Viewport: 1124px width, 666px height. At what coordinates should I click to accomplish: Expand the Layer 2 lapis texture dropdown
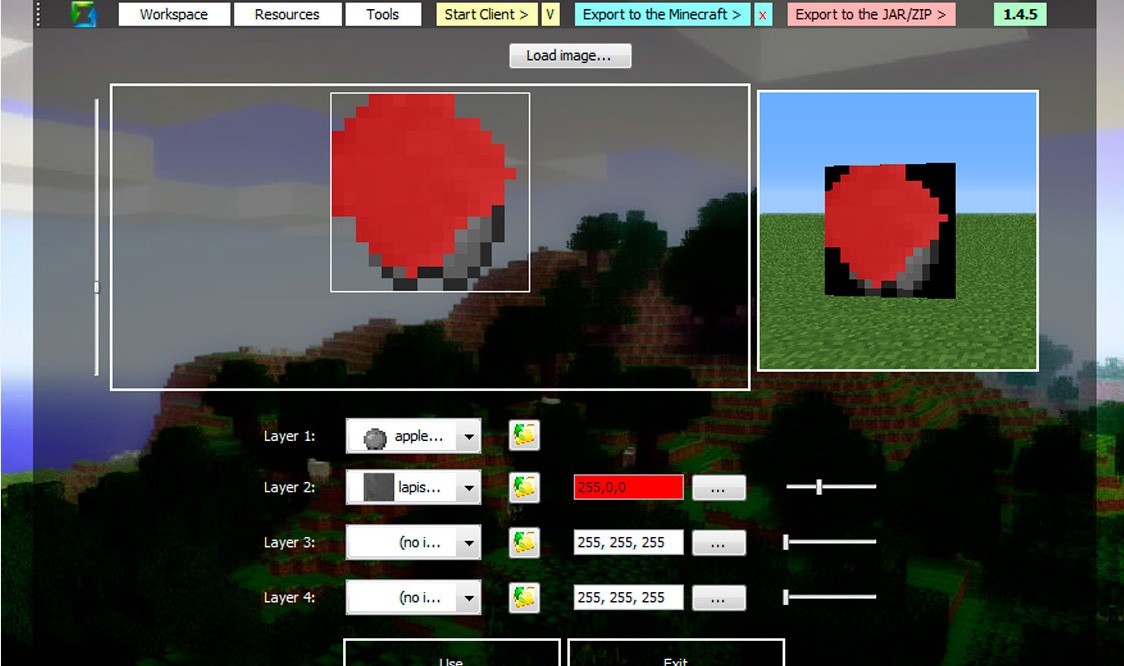point(468,488)
